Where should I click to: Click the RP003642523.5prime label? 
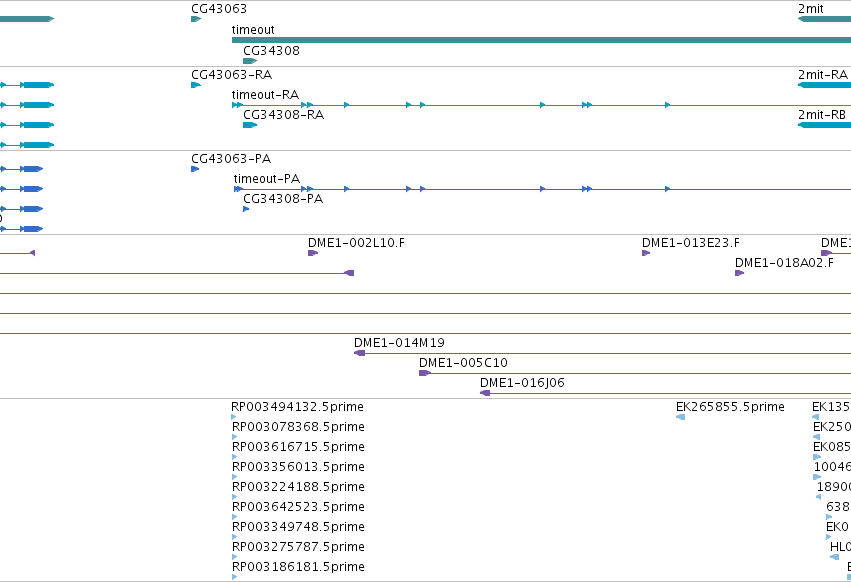pos(298,507)
